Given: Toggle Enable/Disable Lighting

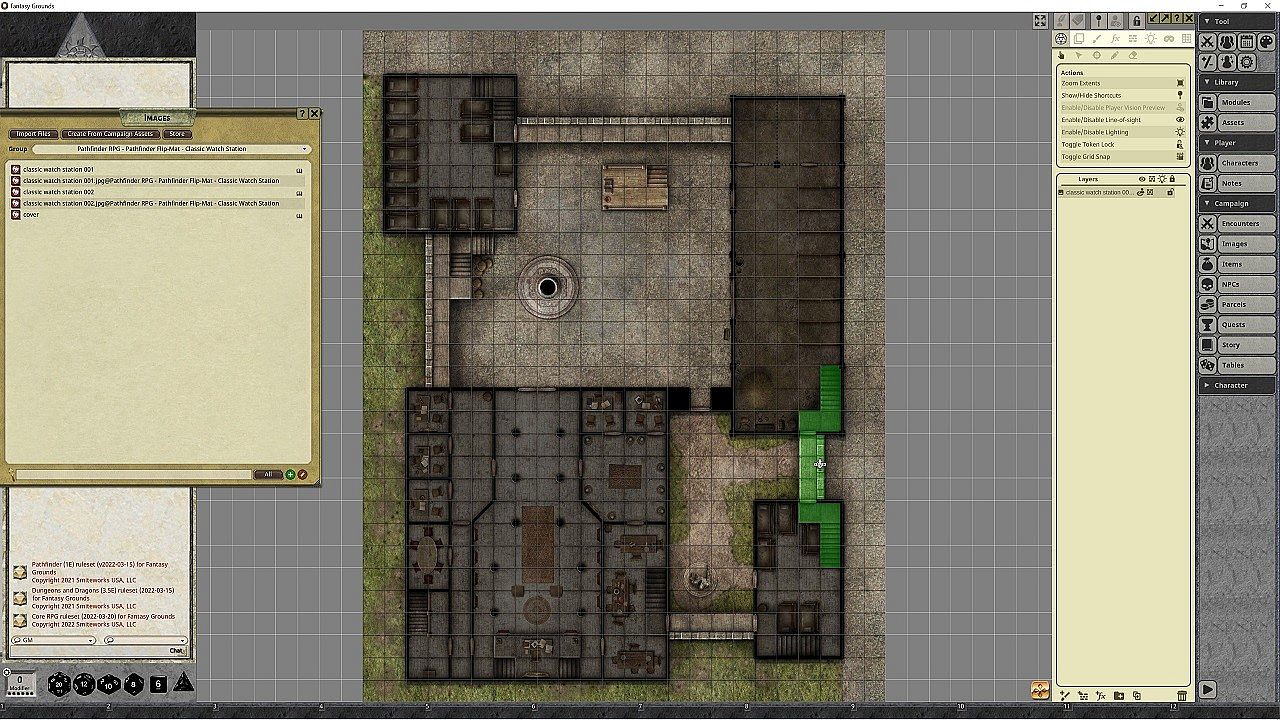Looking at the screenshot, I should coord(1122,132).
